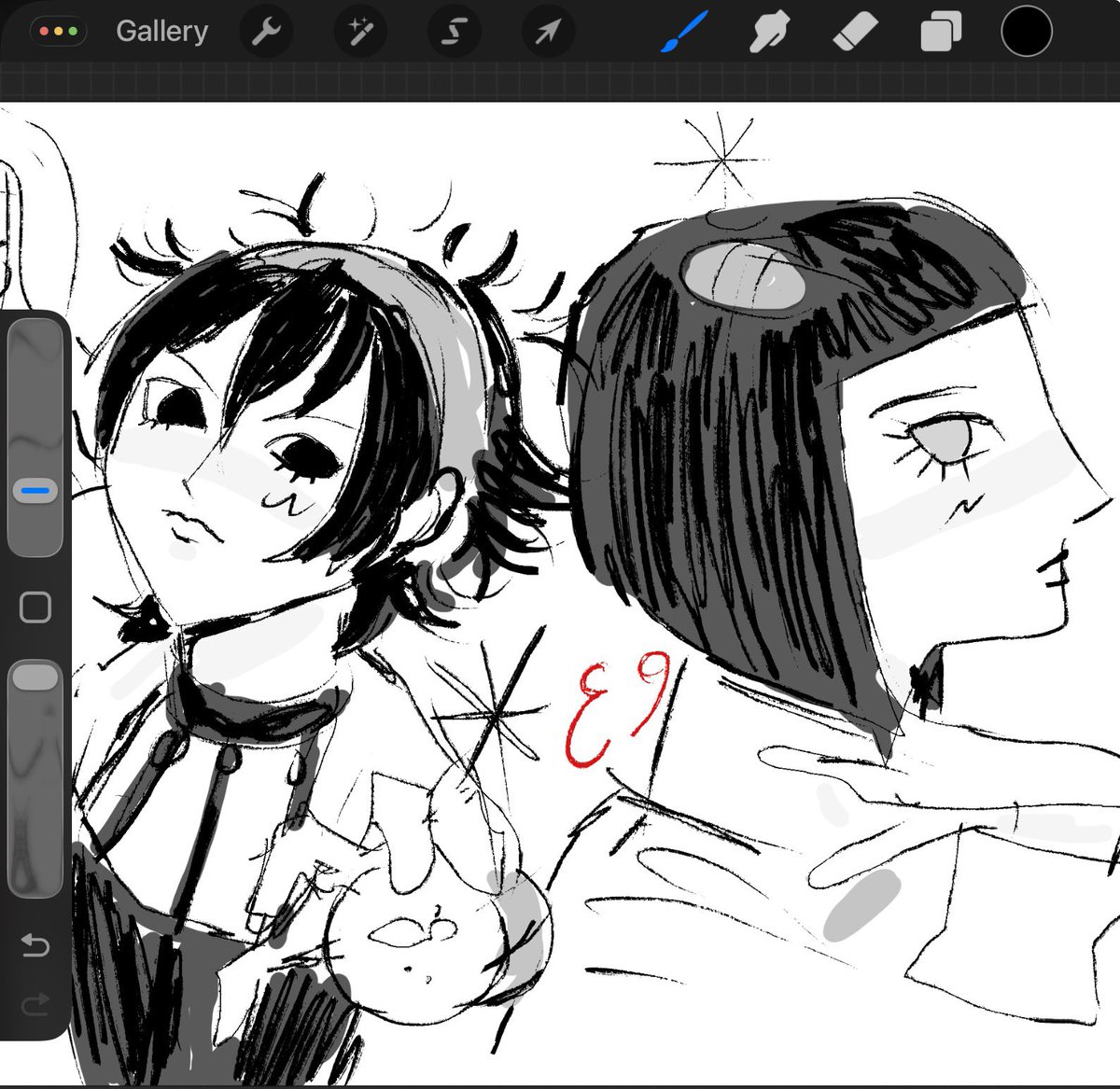Tap the square Modify button in sidebar

click(x=35, y=607)
